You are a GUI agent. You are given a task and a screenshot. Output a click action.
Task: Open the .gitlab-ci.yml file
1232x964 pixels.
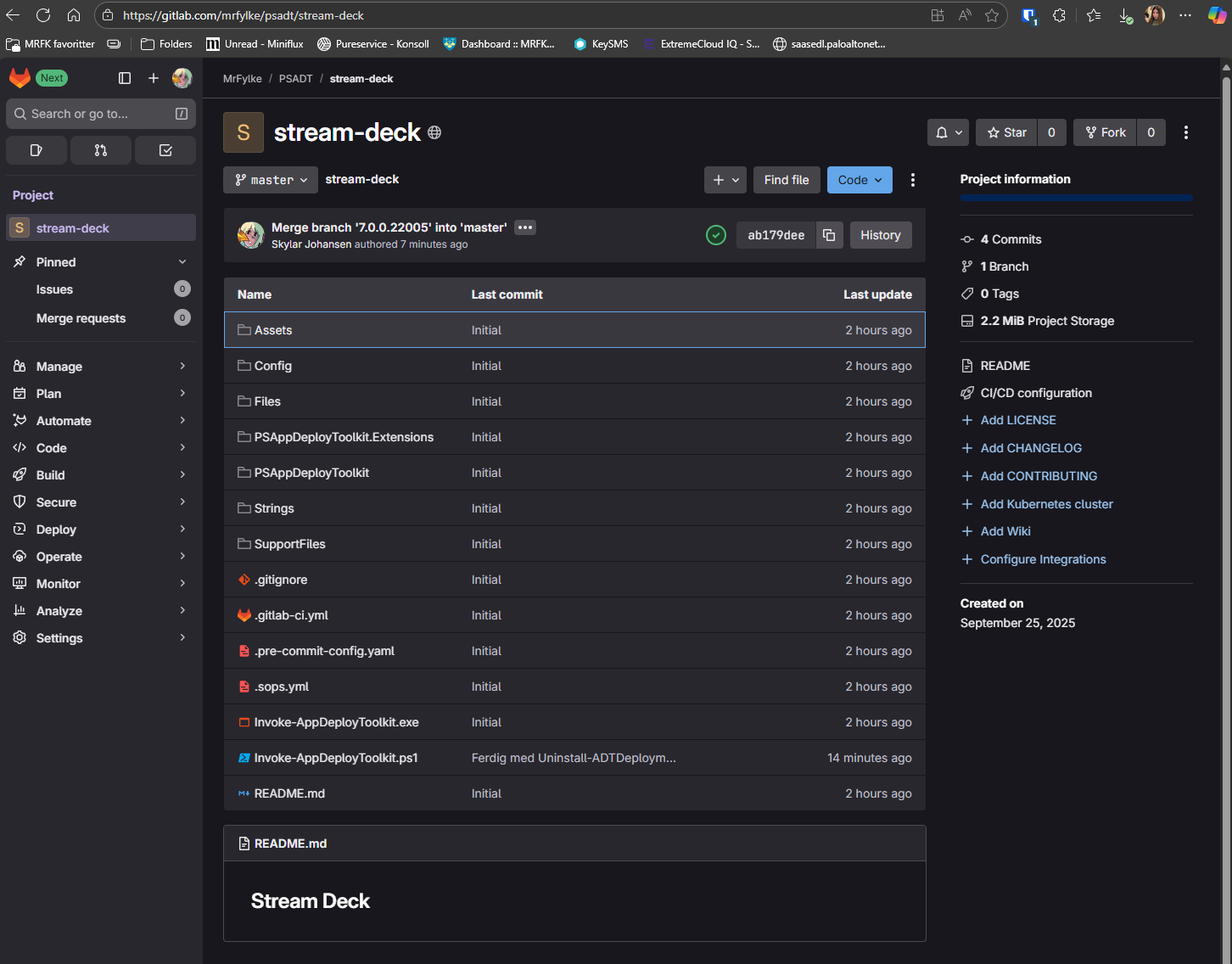tap(291, 615)
